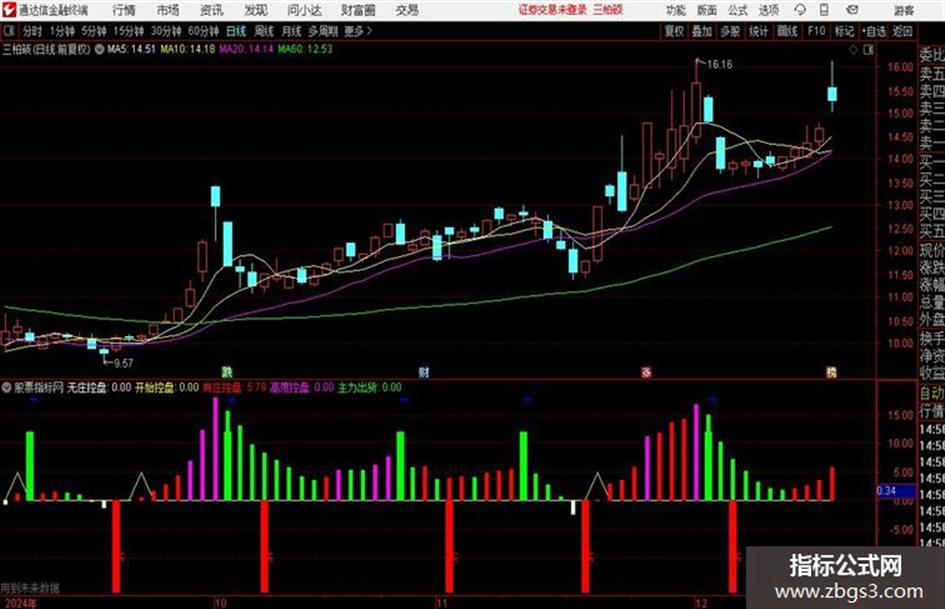The height and width of the screenshot is (609, 945).
Task: Select the 多周期 multi-period tab
Action: [323, 31]
